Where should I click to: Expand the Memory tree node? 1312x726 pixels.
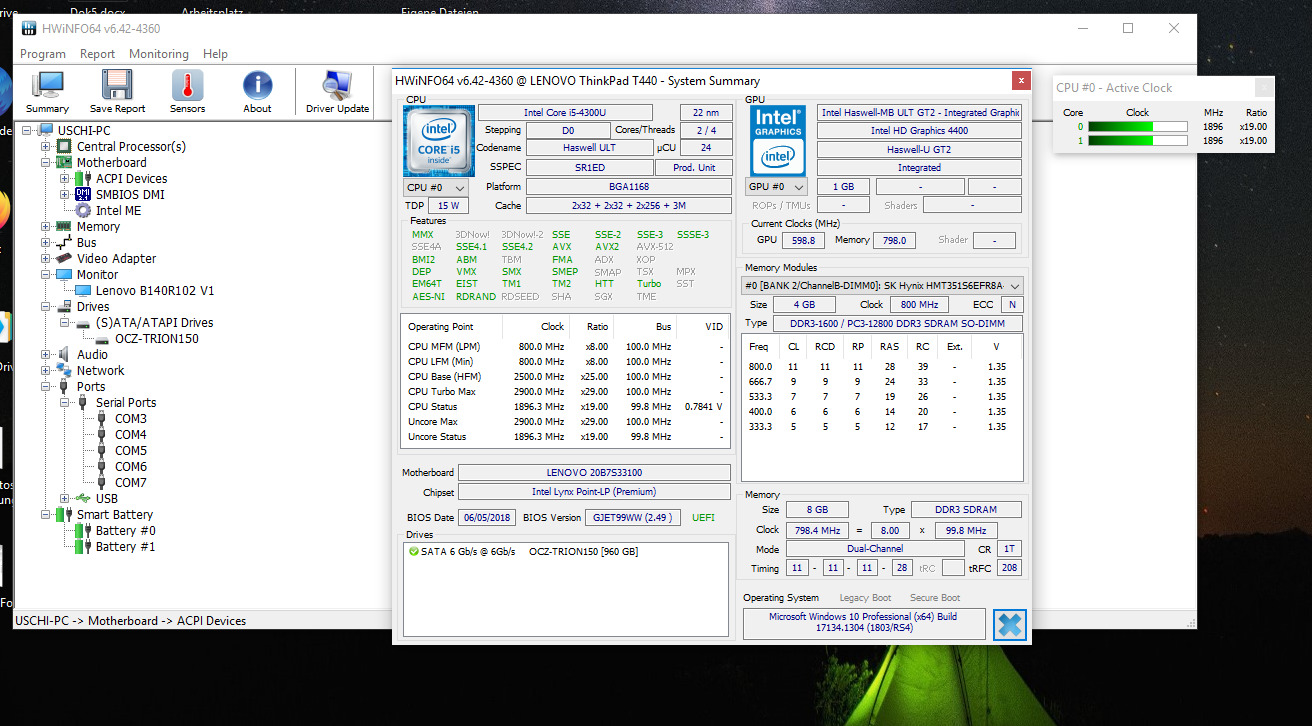tap(45, 227)
